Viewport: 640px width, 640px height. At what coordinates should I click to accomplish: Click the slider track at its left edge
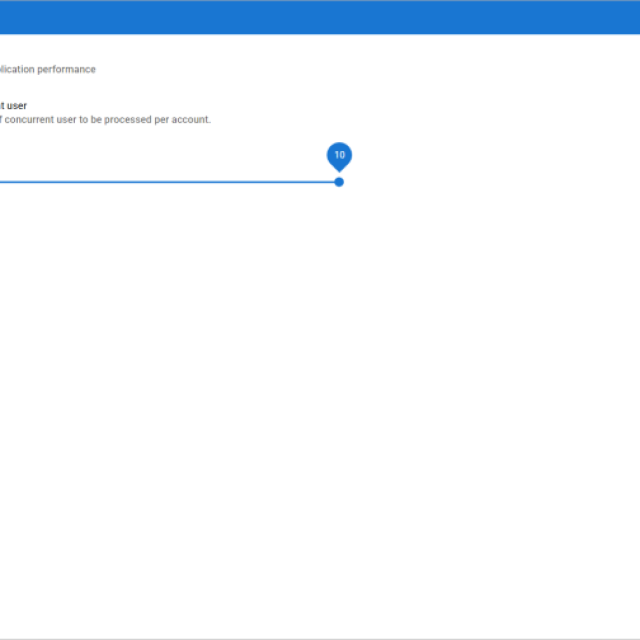click(3, 182)
